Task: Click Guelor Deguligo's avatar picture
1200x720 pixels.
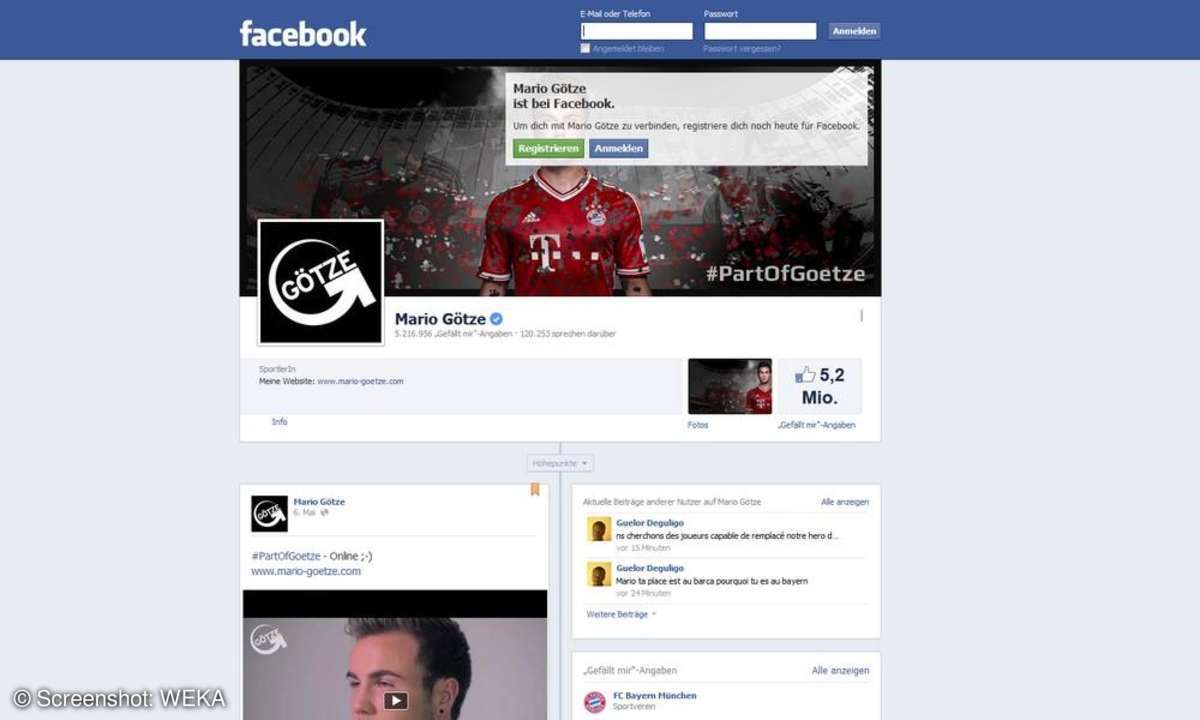Action: (x=600, y=527)
